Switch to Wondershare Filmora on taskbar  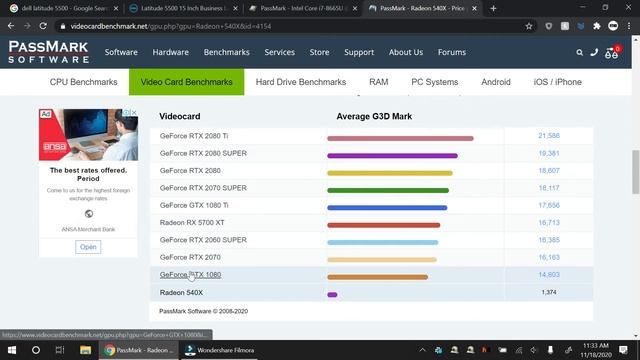220,350
